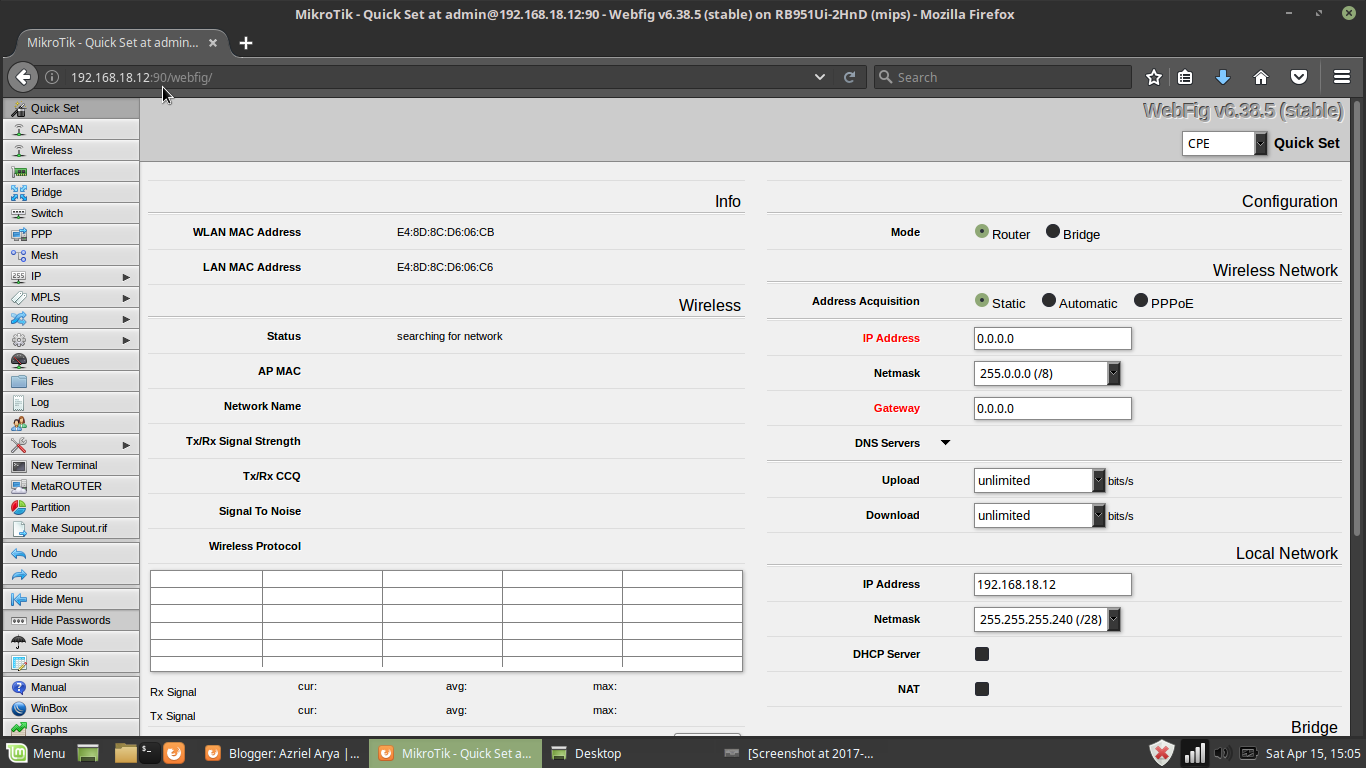Switch to Blogger Azriel Arya taskbar window
The width and height of the screenshot is (1366, 768).
(284, 753)
